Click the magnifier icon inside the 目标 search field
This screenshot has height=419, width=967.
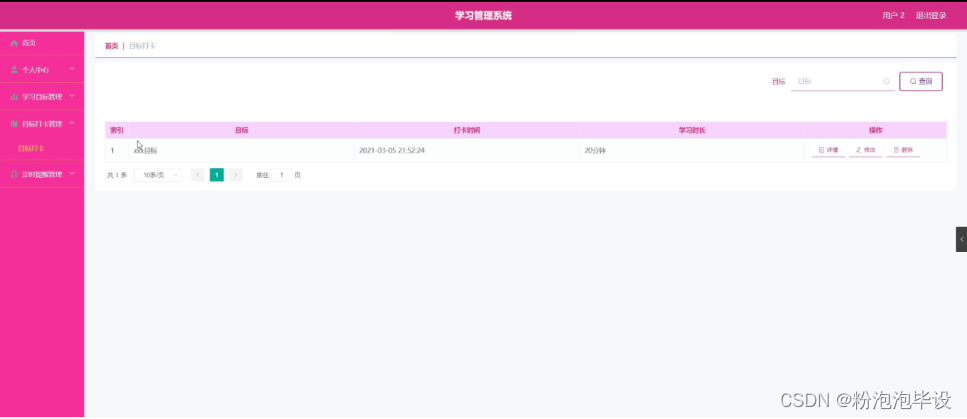886,81
